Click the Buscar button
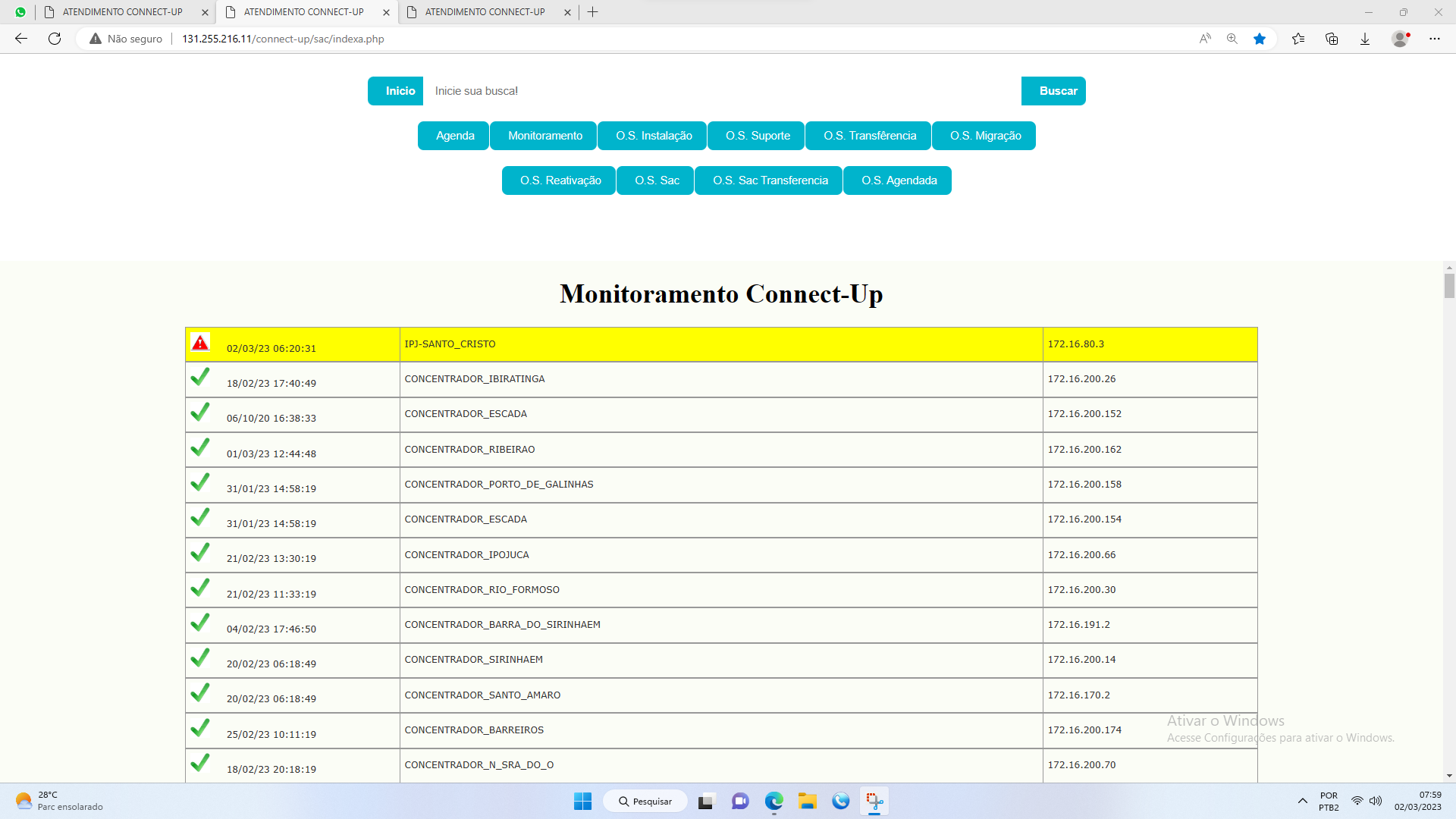The width and height of the screenshot is (1456, 819). click(x=1053, y=91)
